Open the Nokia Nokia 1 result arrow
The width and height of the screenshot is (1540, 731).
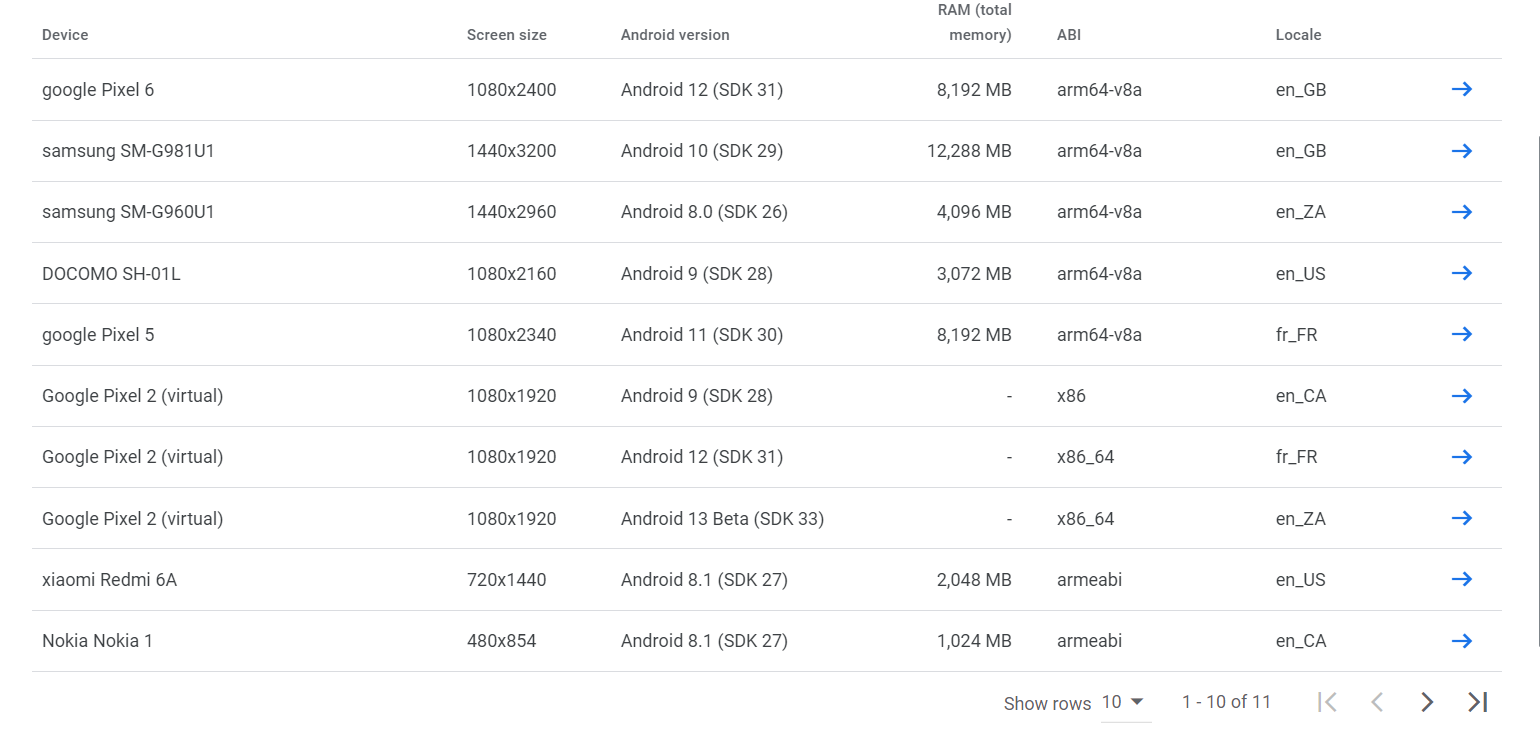(1461, 640)
